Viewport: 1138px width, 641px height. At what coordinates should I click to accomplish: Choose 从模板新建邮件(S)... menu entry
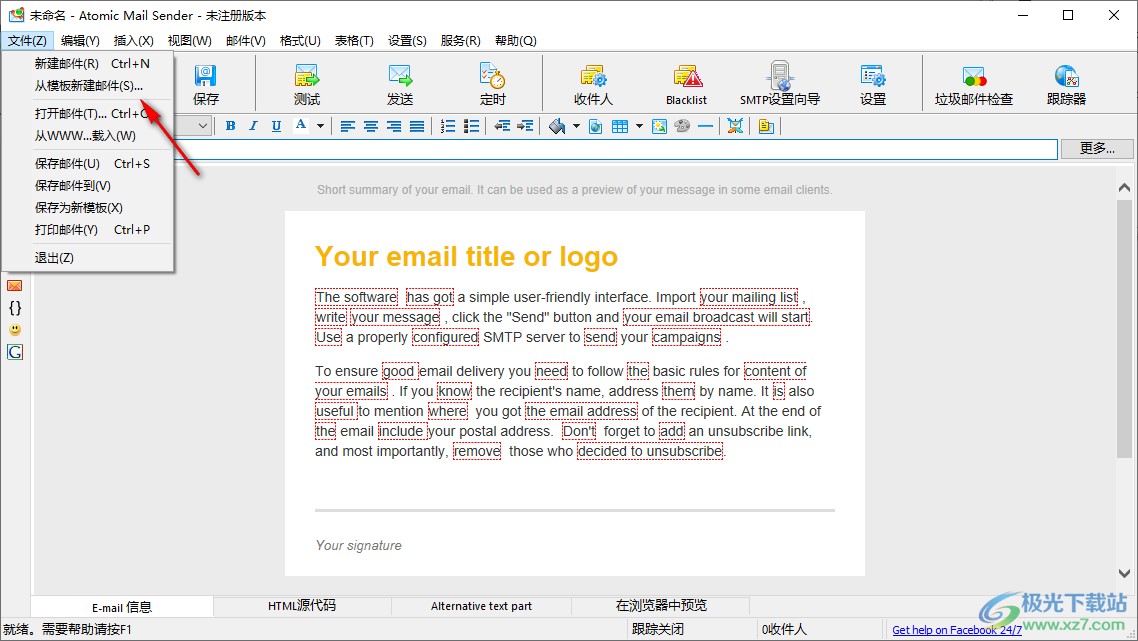pyautogui.click(x=88, y=86)
